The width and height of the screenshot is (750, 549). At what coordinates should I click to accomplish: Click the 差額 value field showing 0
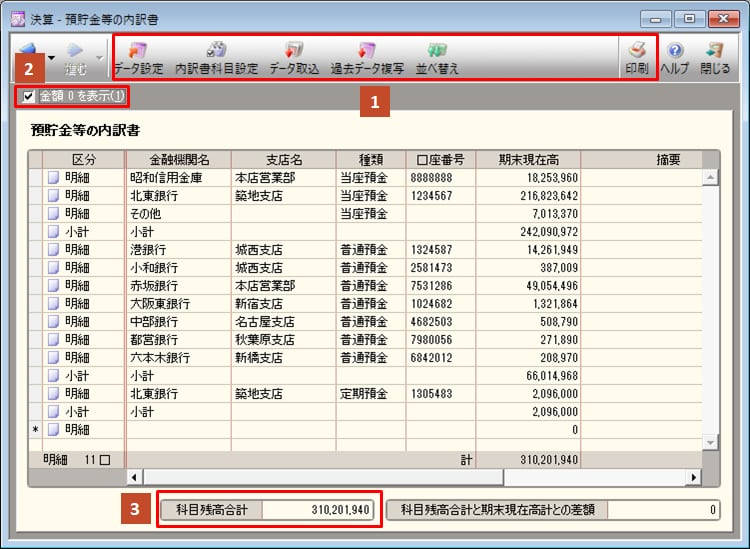[663, 510]
